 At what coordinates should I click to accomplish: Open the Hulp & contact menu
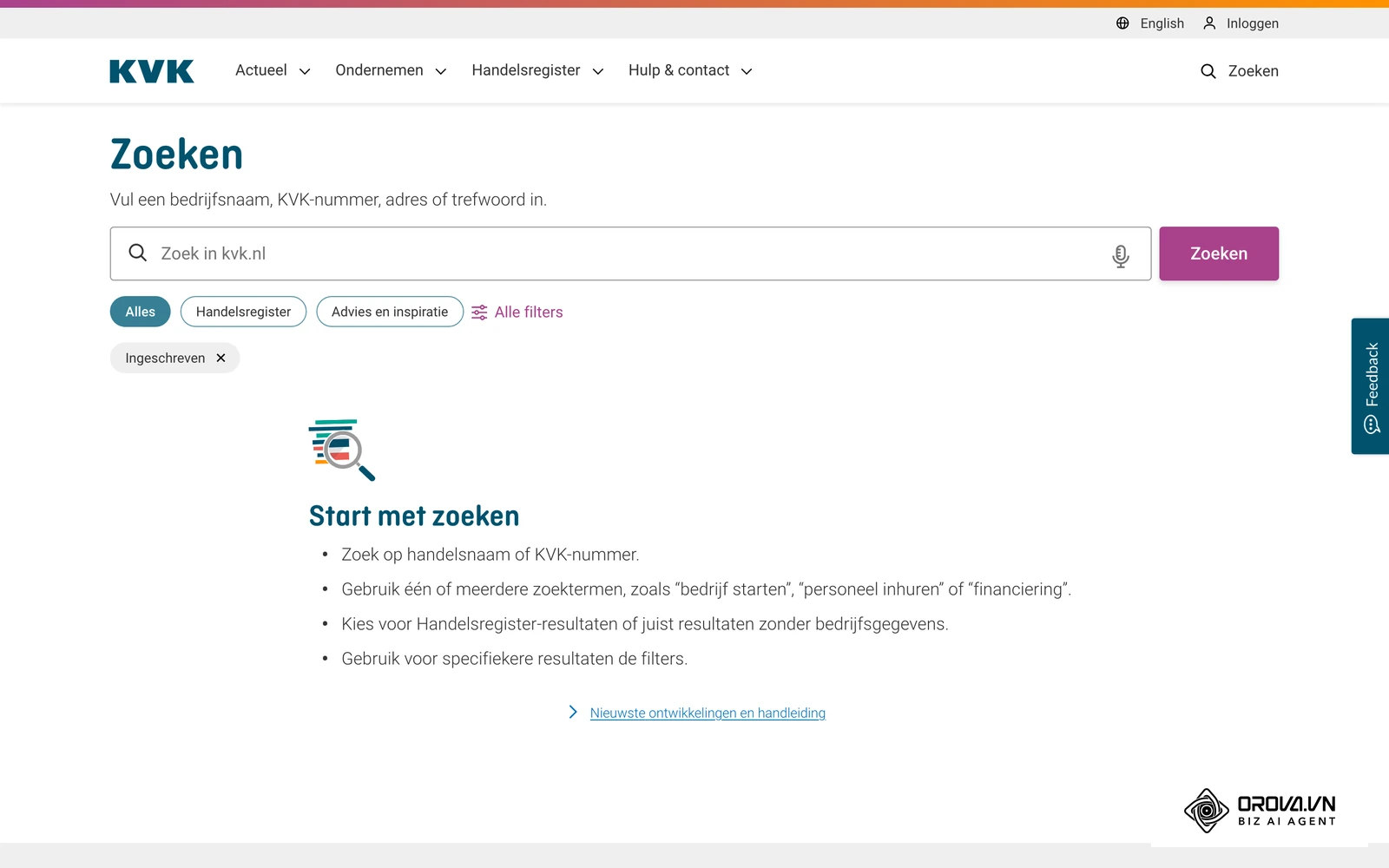click(690, 70)
